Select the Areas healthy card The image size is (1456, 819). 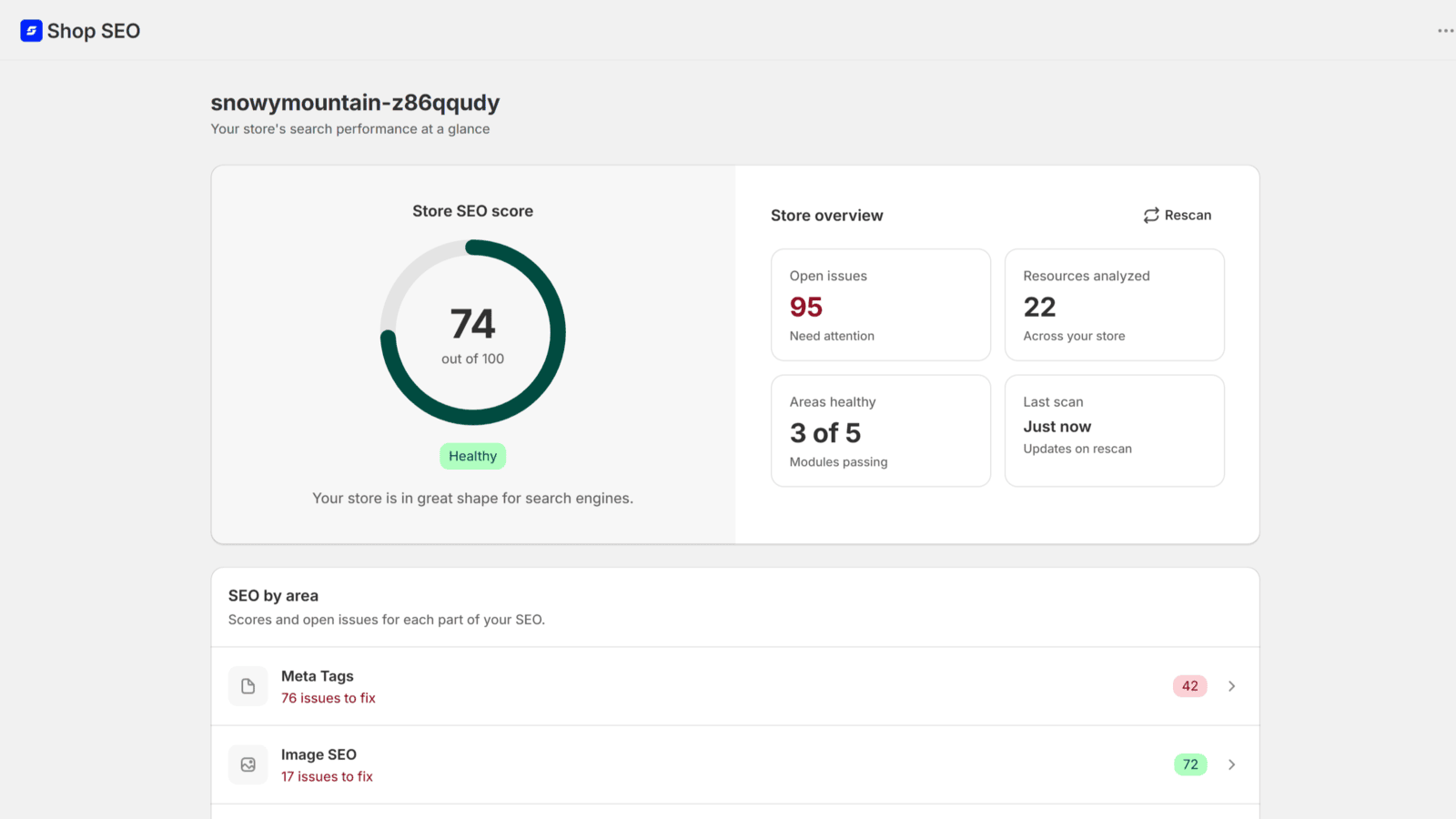click(881, 431)
